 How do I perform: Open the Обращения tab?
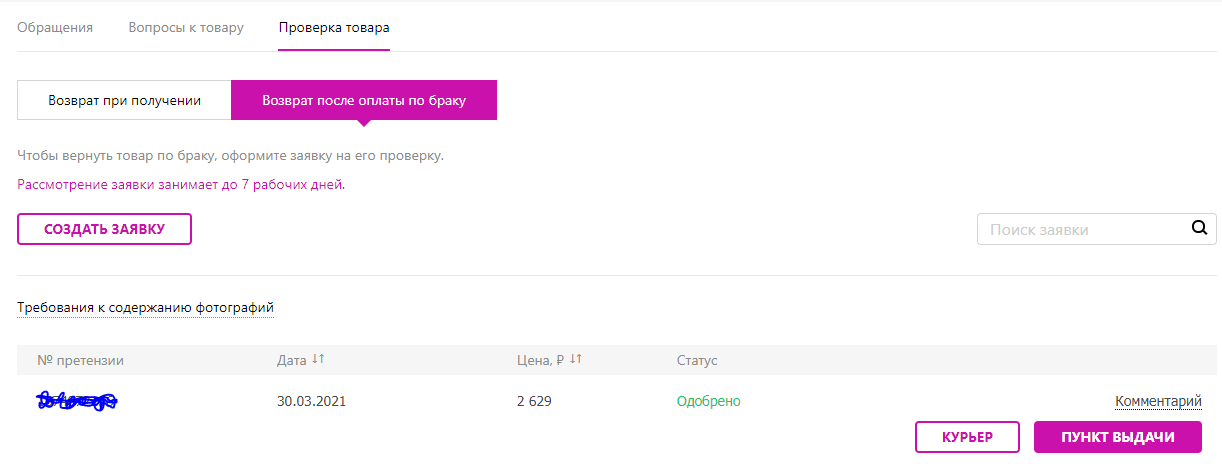pyautogui.click(x=55, y=27)
